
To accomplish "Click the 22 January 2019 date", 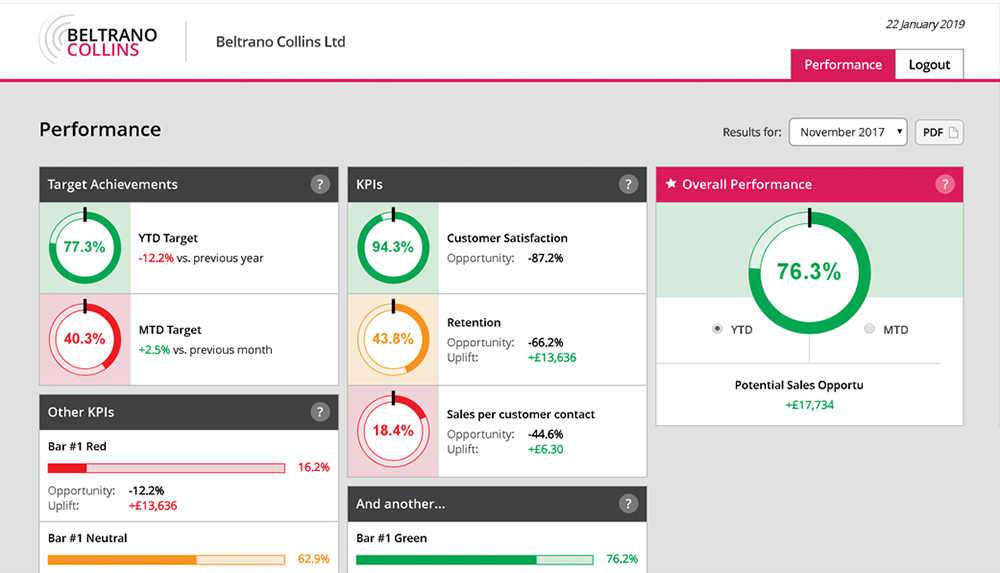I will [x=925, y=24].
